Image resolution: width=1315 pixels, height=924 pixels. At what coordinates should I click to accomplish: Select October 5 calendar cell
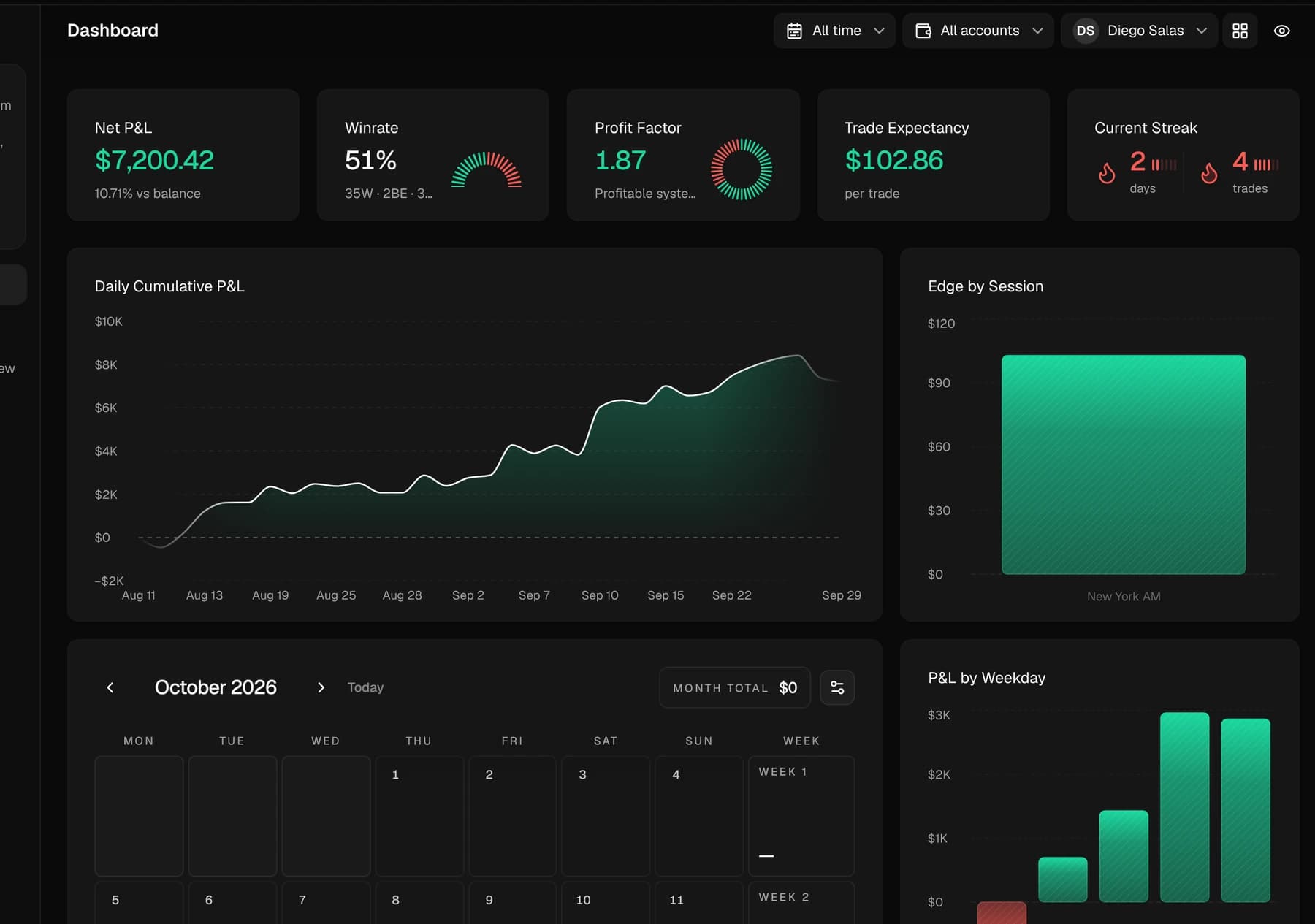pyautogui.click(x=139, y=903)
